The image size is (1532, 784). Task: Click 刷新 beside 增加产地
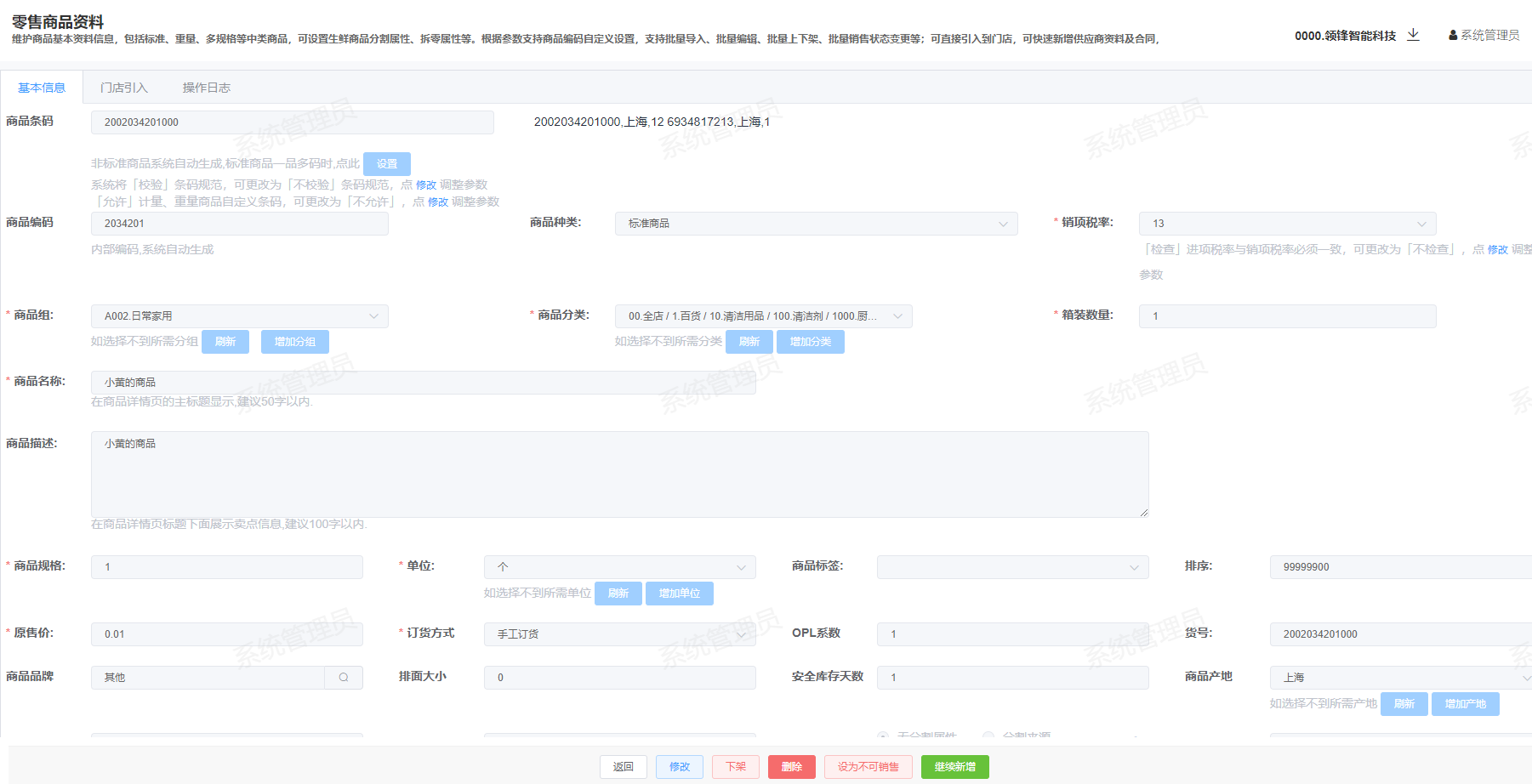pos(1404,704)
